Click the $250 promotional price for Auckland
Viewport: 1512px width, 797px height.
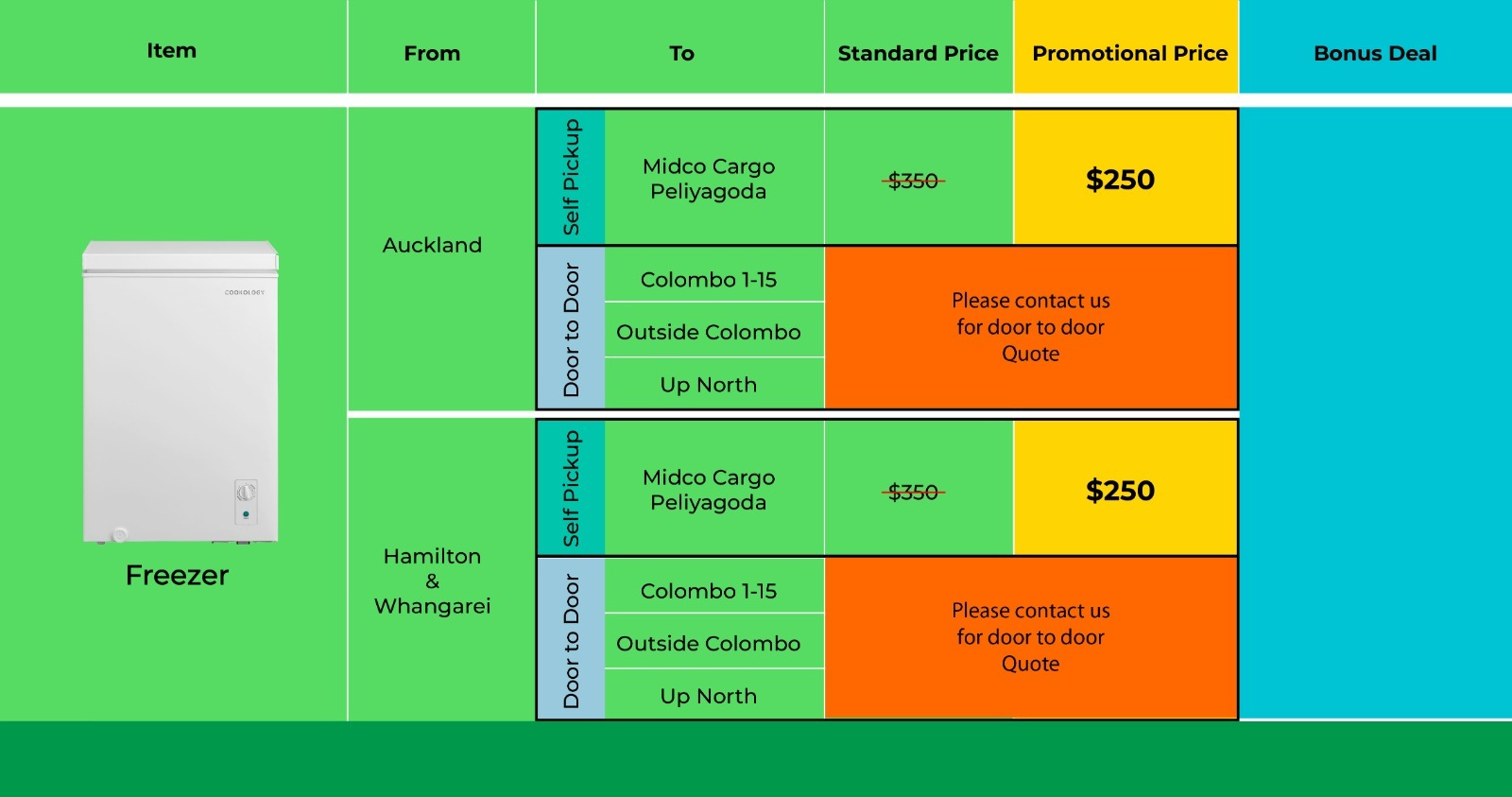coord(1120,180)
